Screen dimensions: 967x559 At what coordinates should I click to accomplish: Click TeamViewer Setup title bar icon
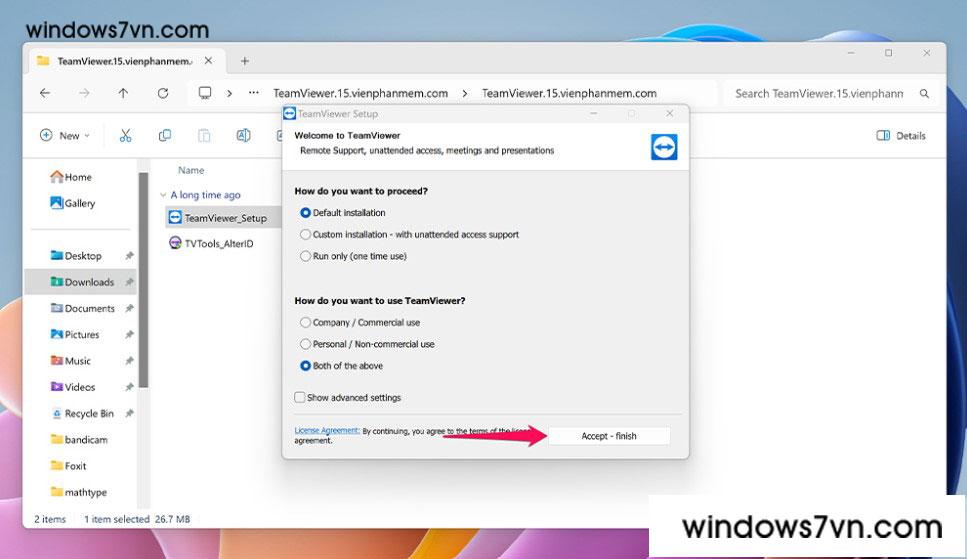pyautogui.click(x=289, y=114)
